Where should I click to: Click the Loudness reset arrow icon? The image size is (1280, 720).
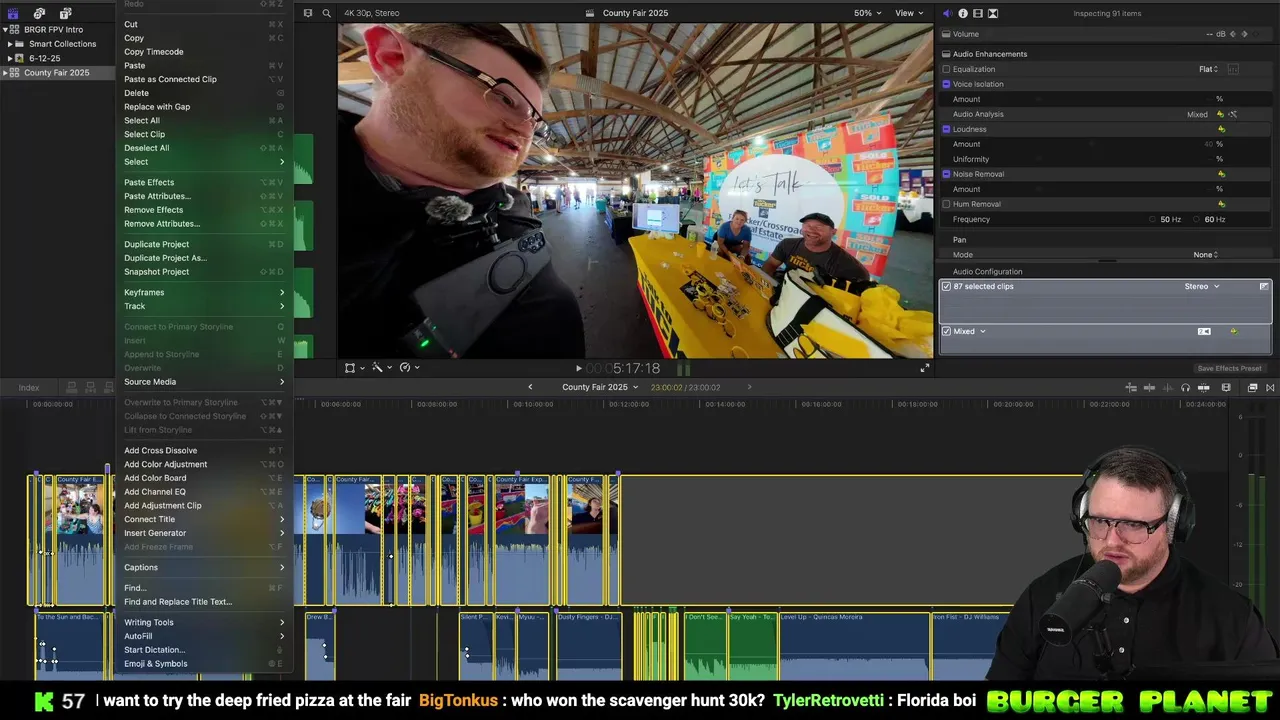(1221, 129)
